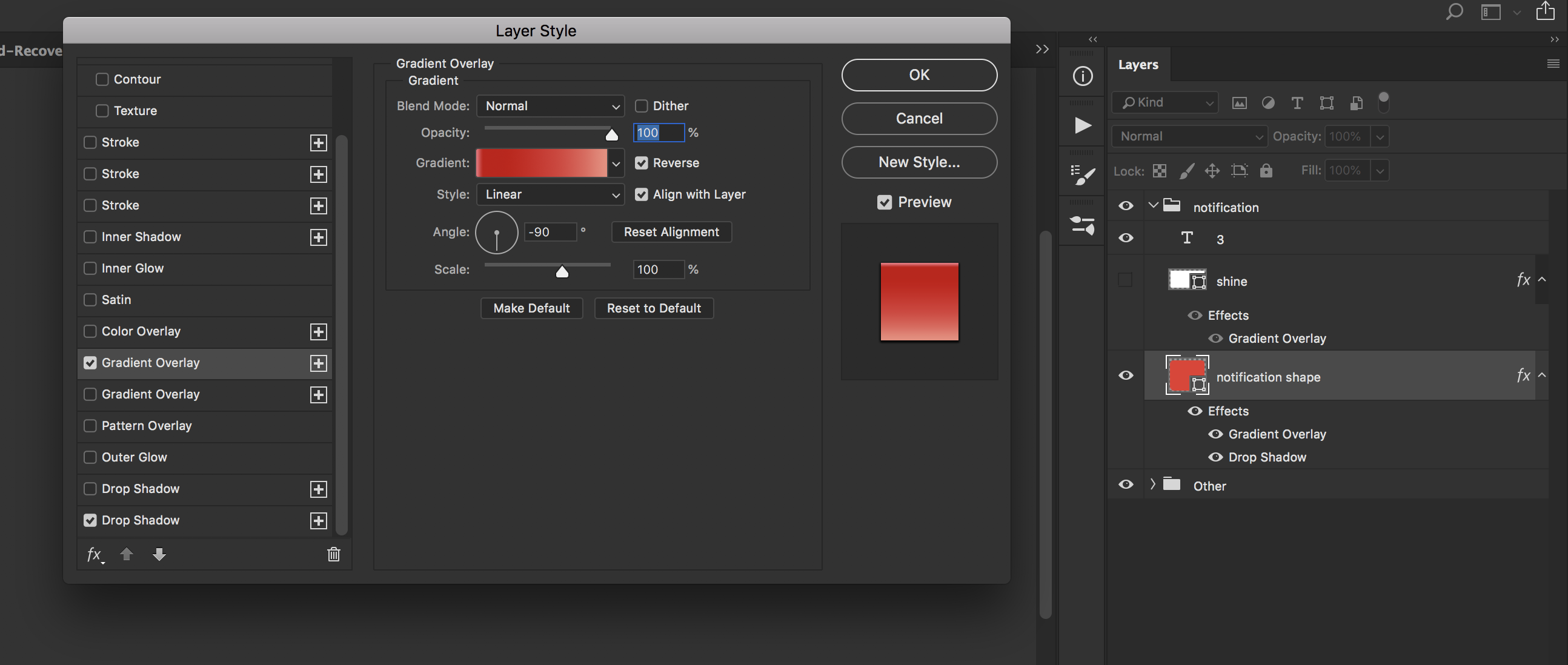The width and height of the screenshot is (1568, 665).
Task: Enable the Contour checkbox
Action: point(102,79)
